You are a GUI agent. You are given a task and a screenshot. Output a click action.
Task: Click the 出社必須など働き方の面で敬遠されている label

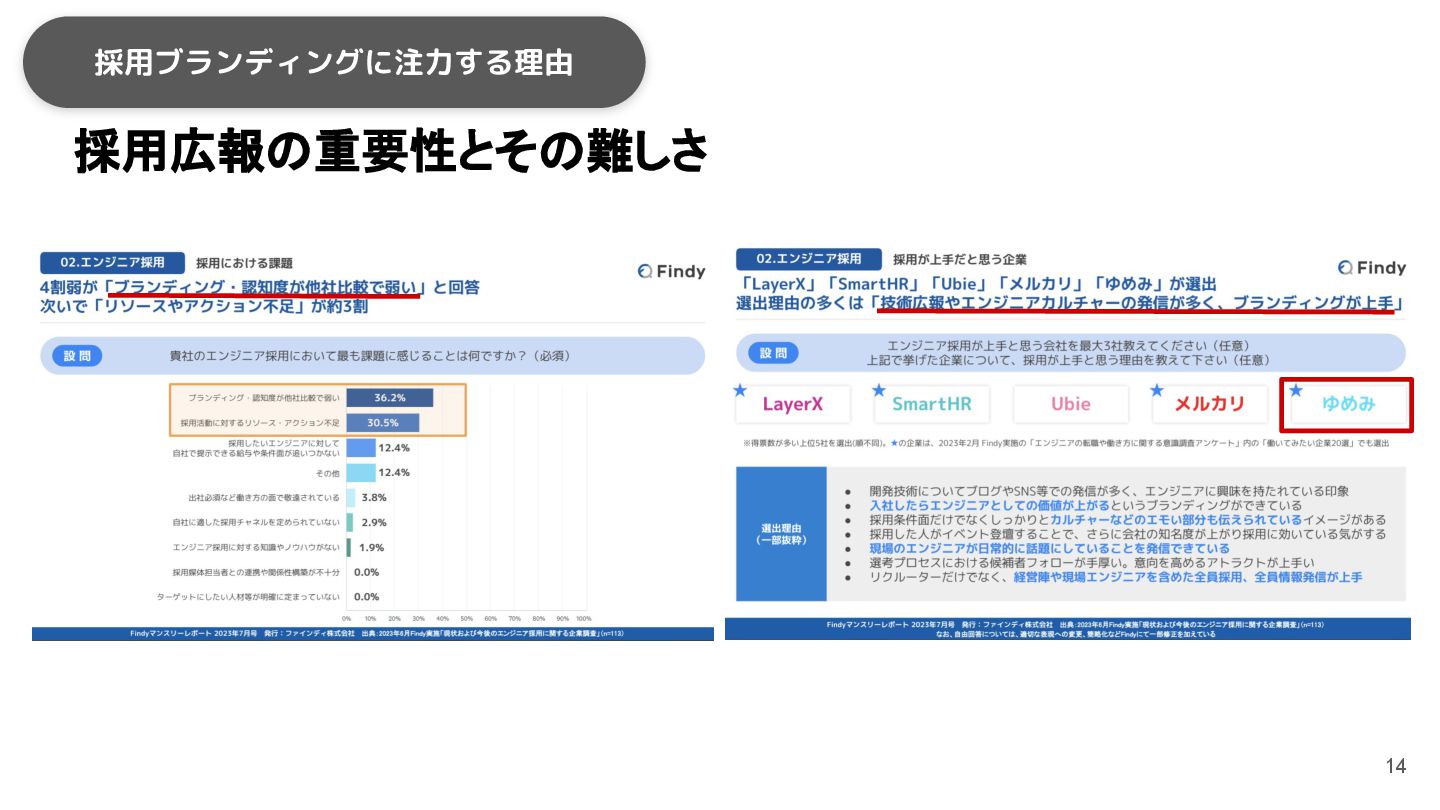[264, 497]
